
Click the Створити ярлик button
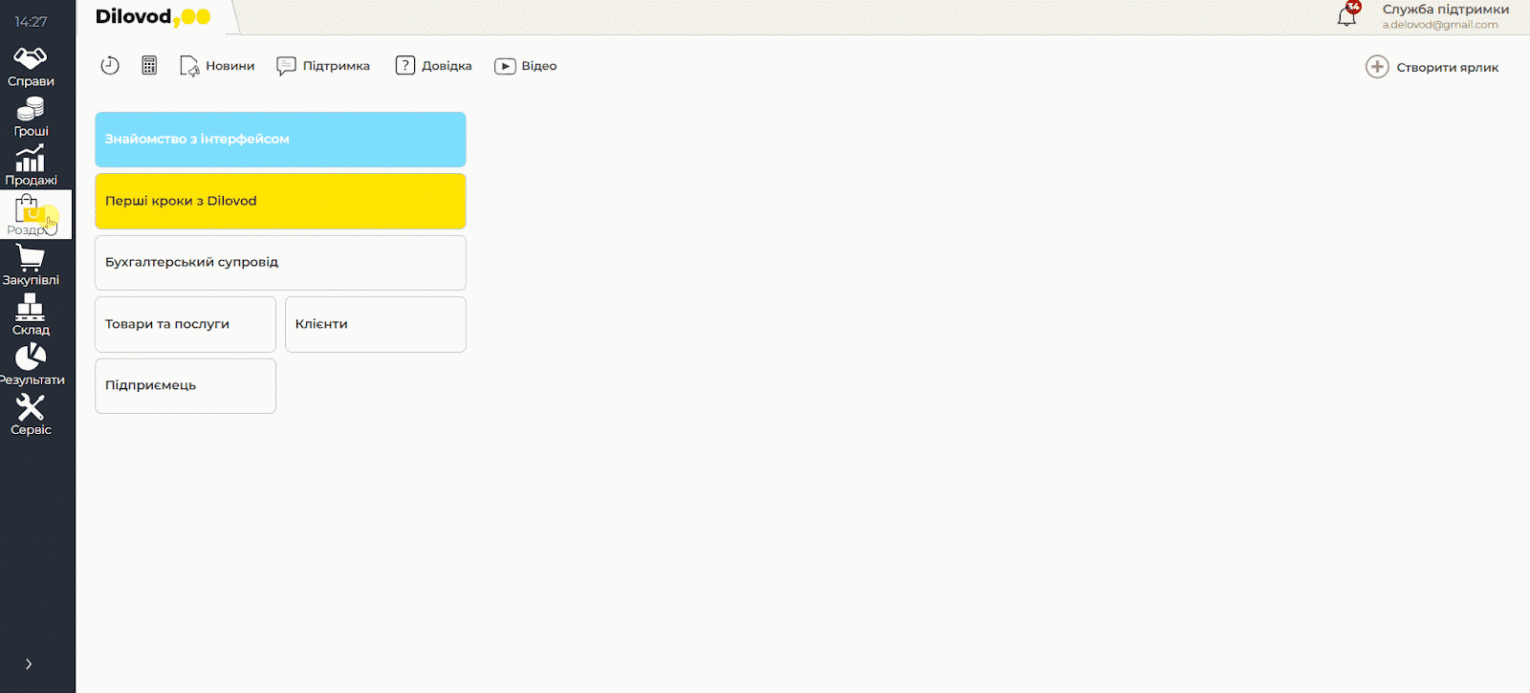[x=1432, y=67]
